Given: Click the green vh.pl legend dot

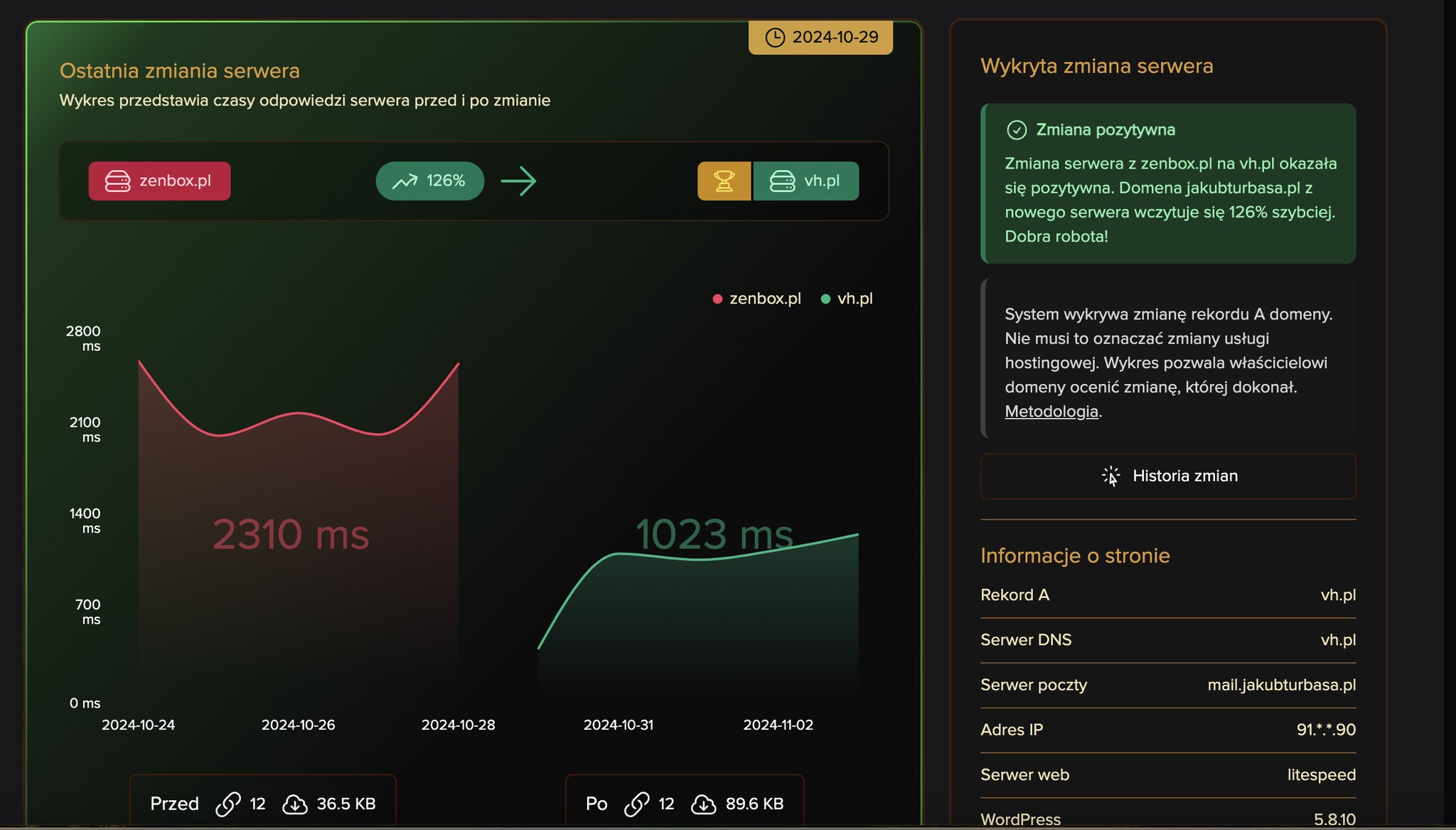Looking at the screenshot, I should point(825,299).
